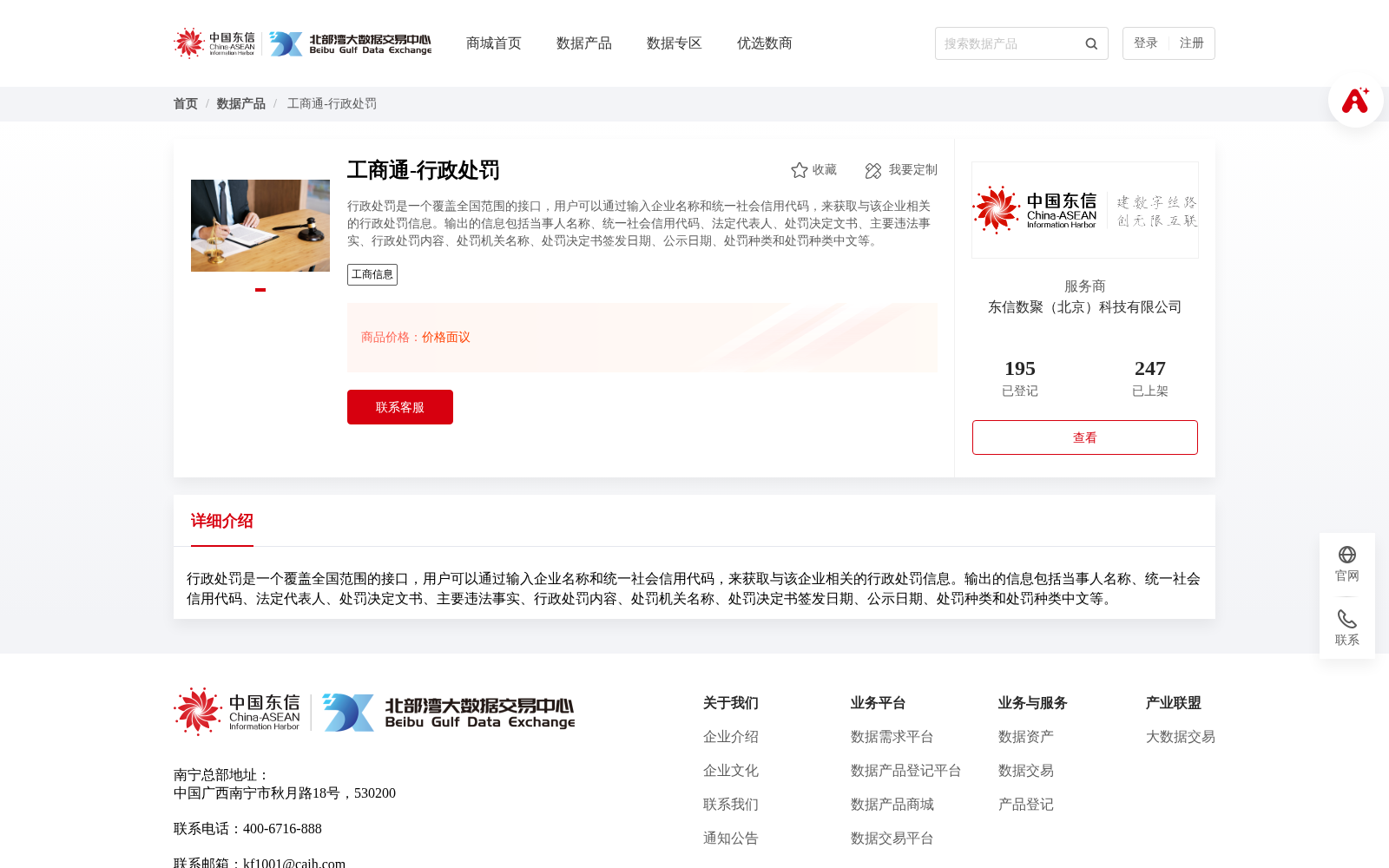Open footer link 数据产品登记平台
The image size is (1389, 868).
(x=906, y=771)
